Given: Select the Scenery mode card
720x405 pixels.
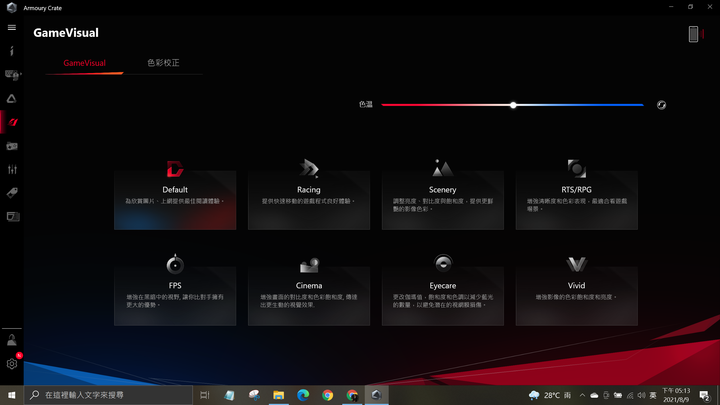Looking at the screenshot, I should coord(443,200).
